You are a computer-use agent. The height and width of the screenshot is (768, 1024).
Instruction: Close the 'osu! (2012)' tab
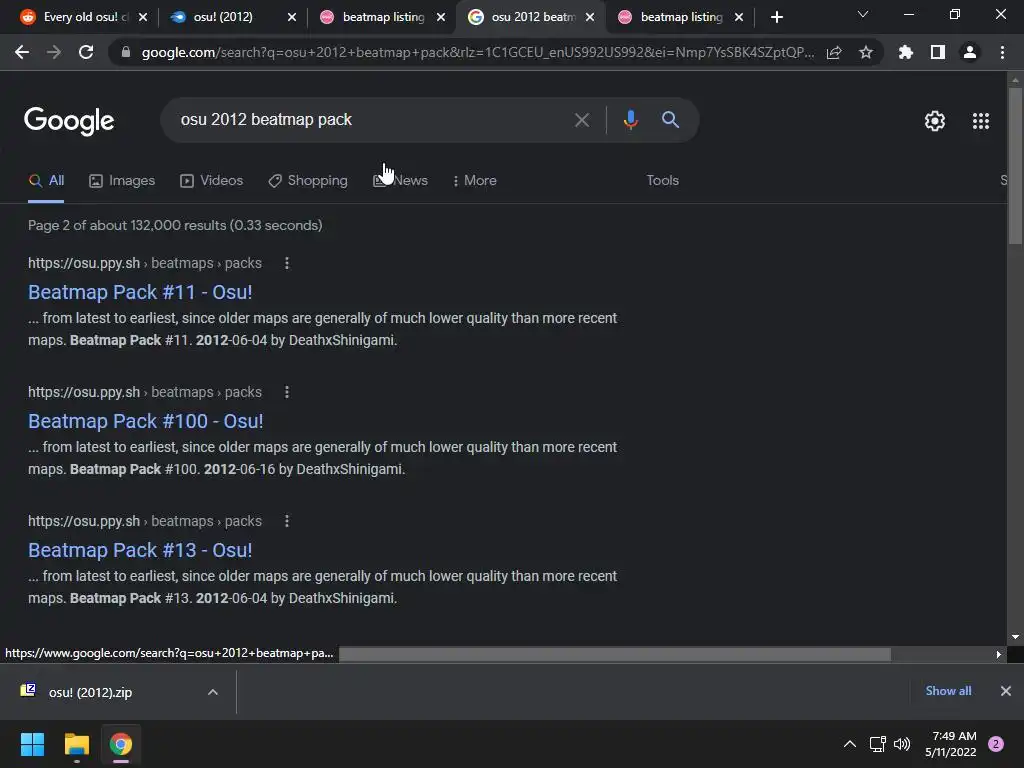point(292,17)
